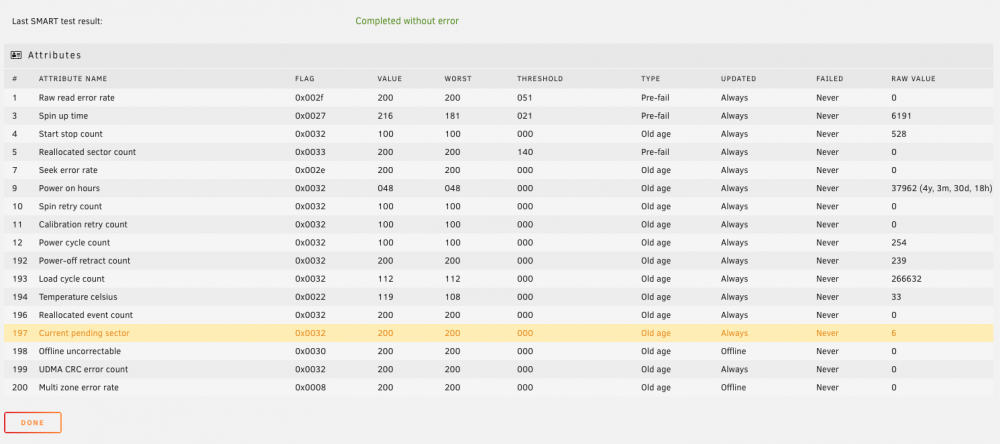The image size is (1000, 444).
Task: Select the 'Power cycle count' attribute
Action: 74,242
